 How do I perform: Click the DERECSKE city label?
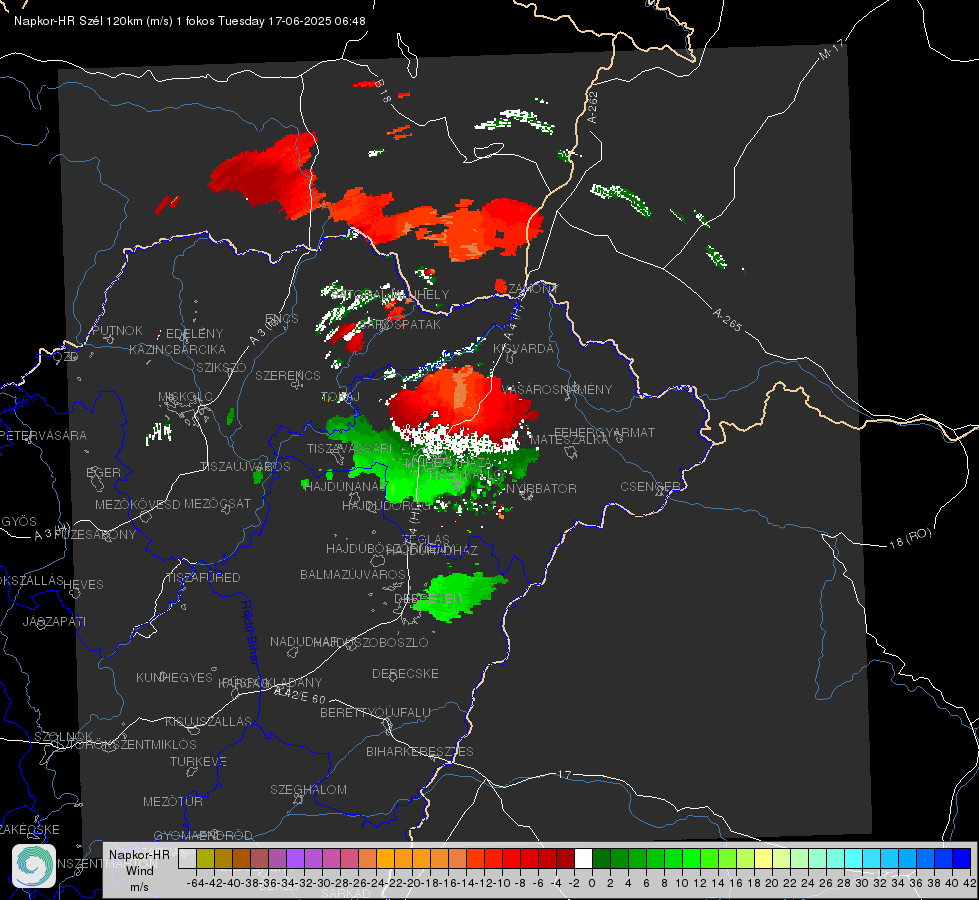[x=405, y=674]
